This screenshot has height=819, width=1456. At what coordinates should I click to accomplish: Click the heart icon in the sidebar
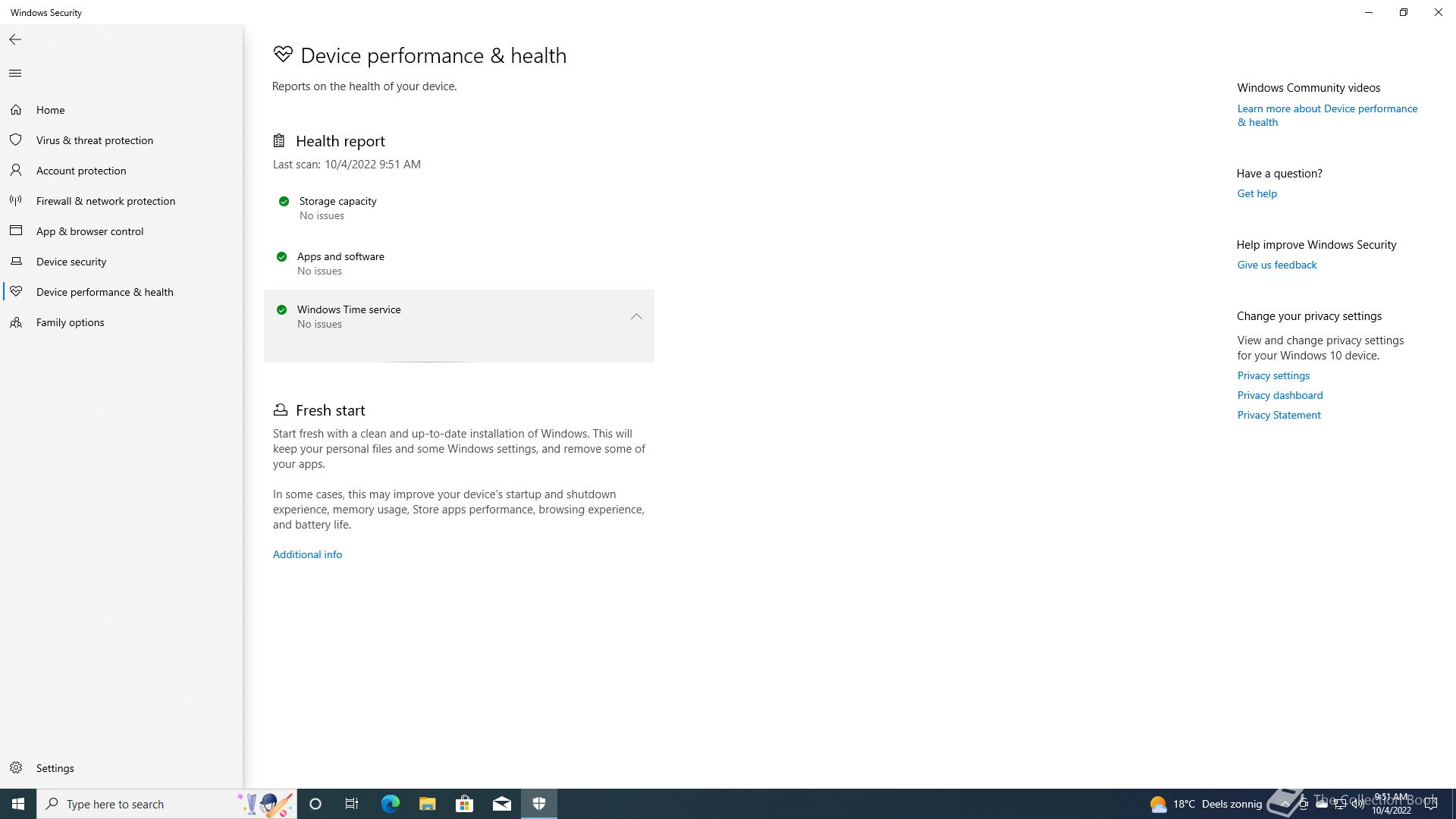[x=16, y=292]
